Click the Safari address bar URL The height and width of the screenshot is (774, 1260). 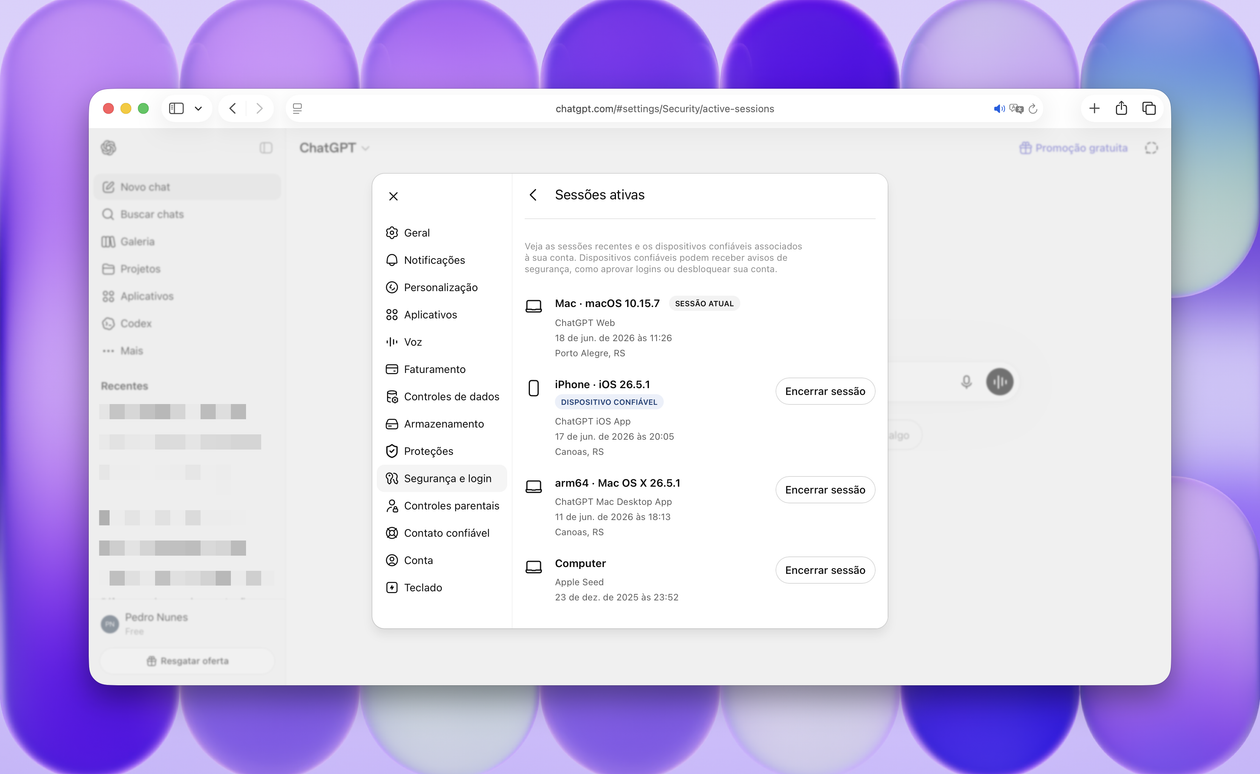pos(665,109)
